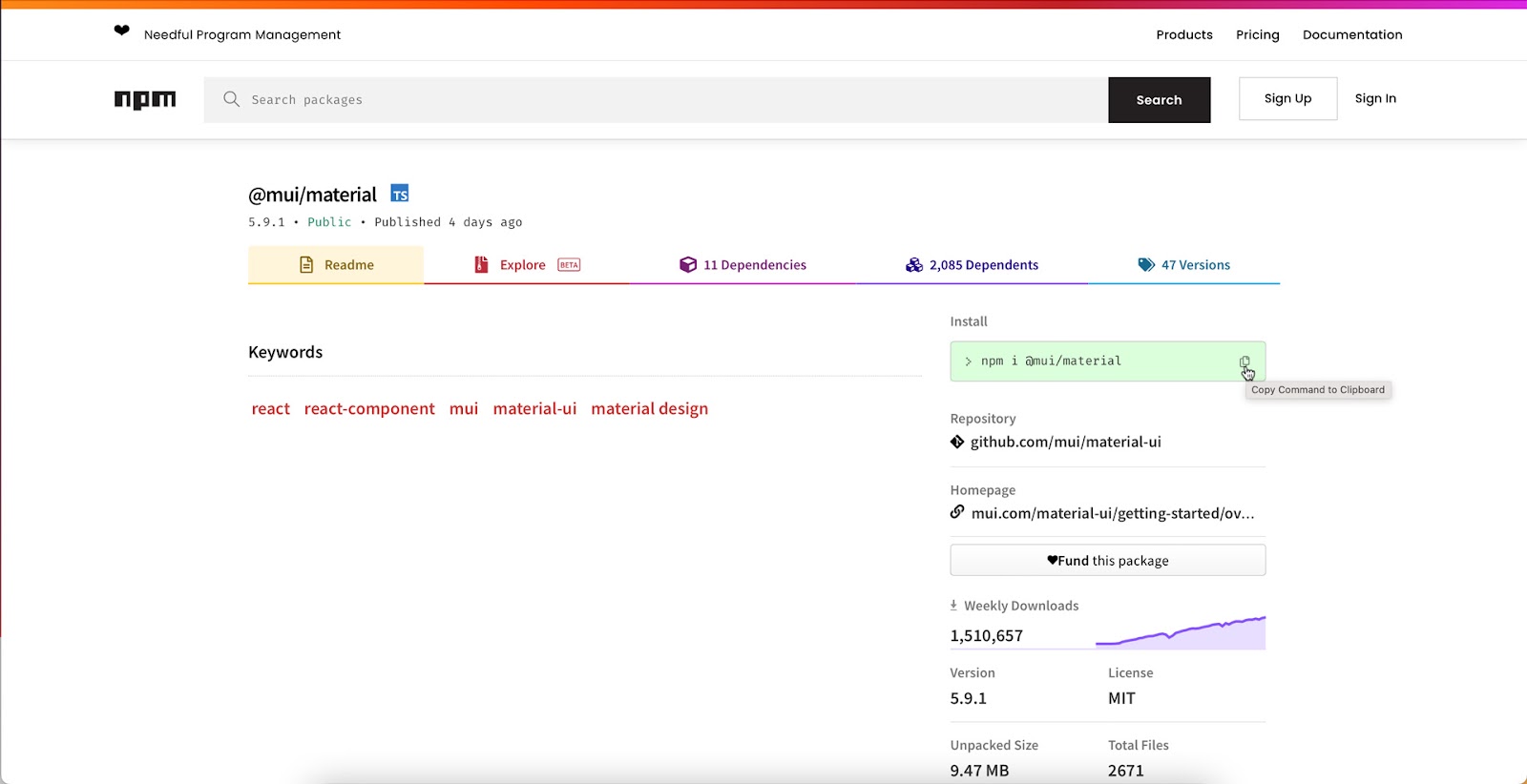Open Documentation link
The image size is (1527, 784).
tap(1352, 34)
